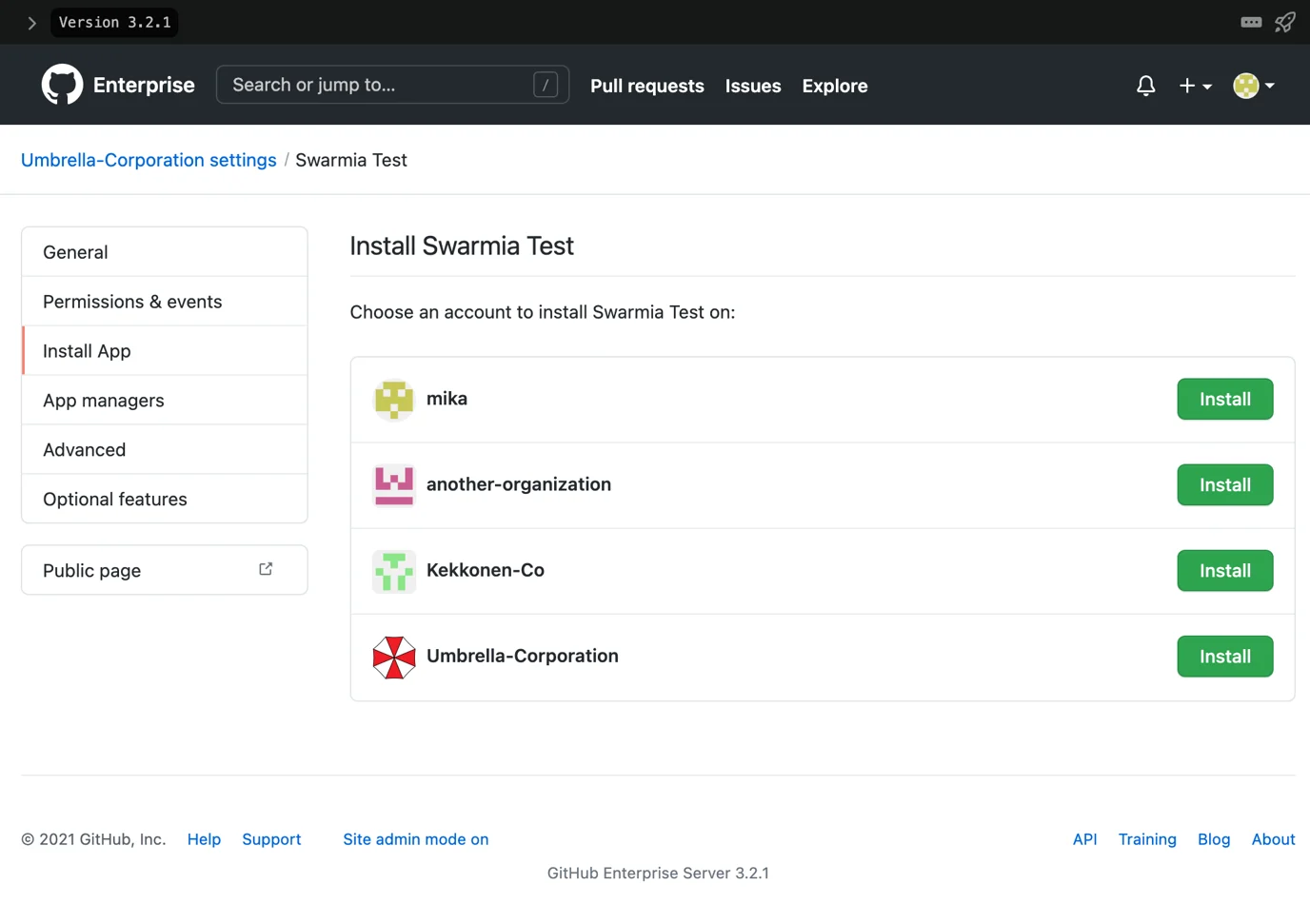This screenshot has height=924, width=1310.
Task: Click the rocket ship icon in top bar
Action: [1284, 22]
